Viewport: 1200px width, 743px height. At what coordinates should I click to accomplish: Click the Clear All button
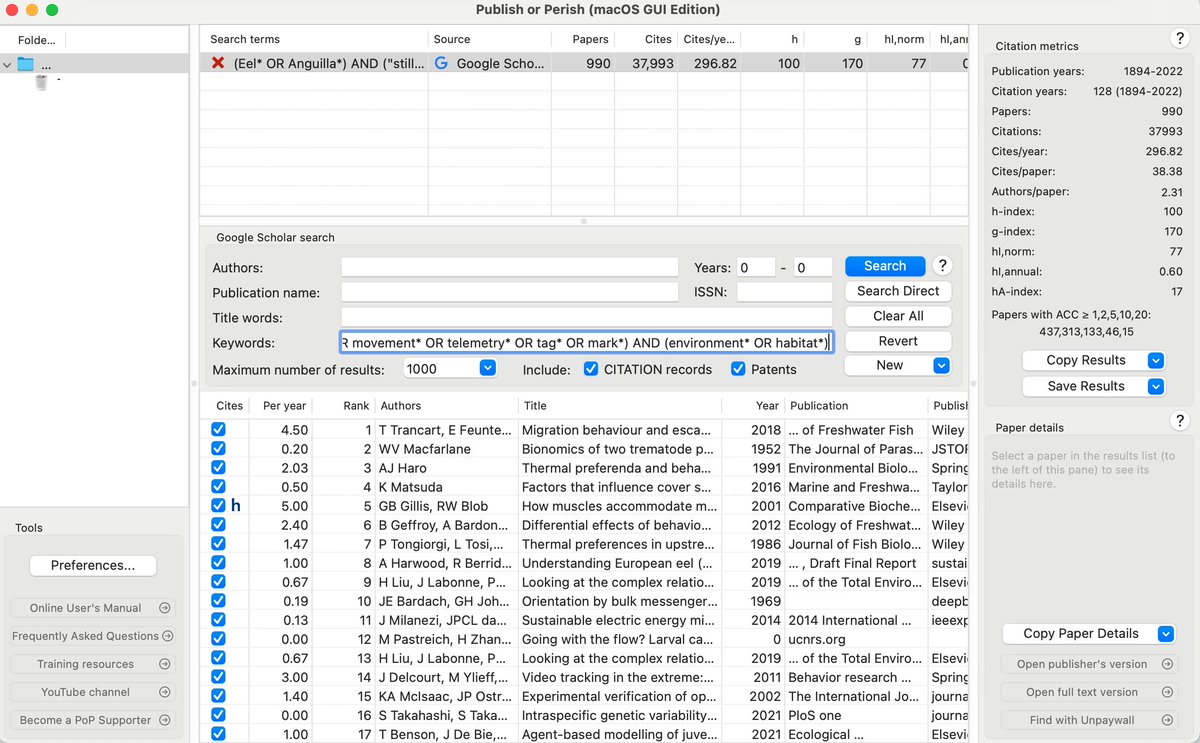(898, 316)
